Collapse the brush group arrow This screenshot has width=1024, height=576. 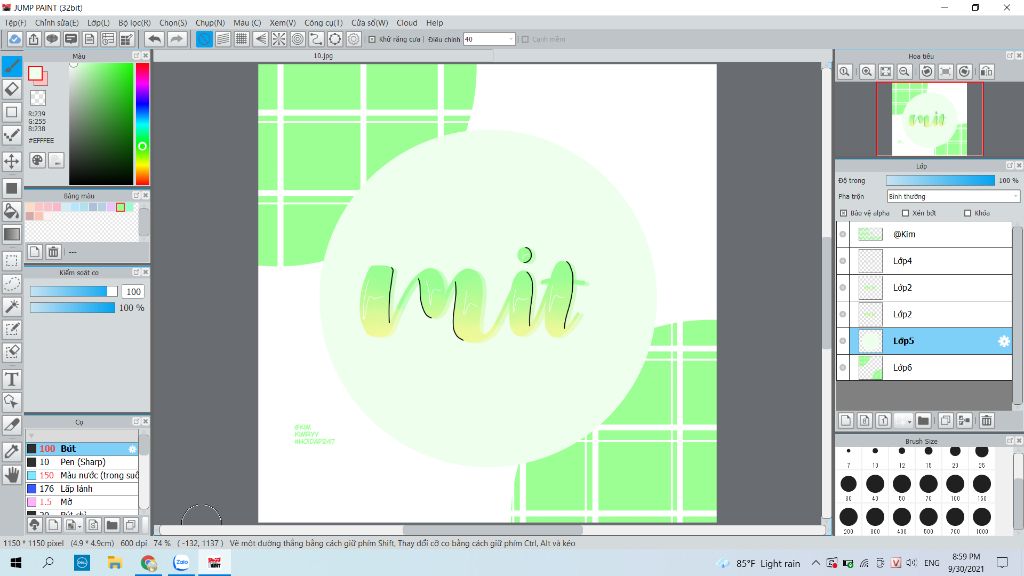pyautogui.click(x=31, y=436)
